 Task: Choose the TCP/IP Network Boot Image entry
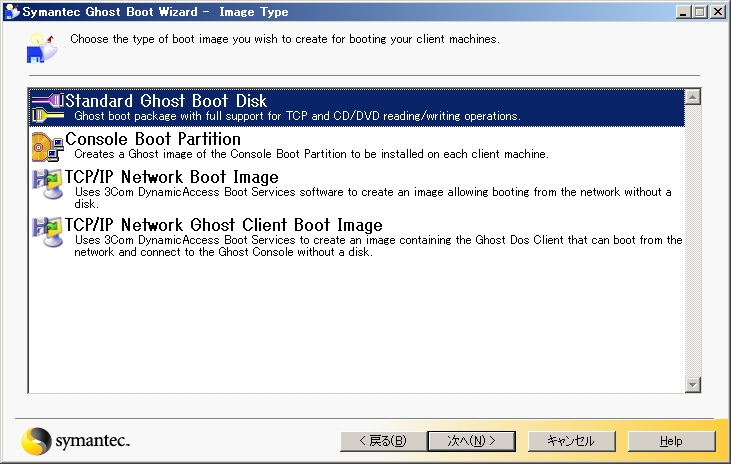click(171, 177)
